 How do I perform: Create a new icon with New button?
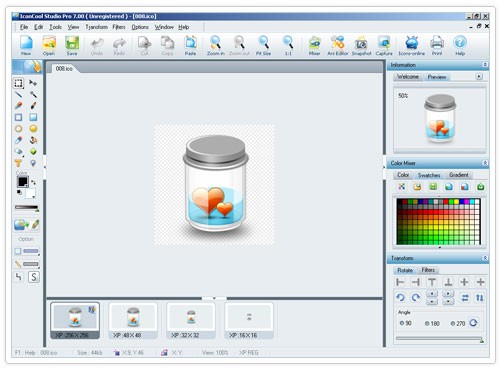(x=26, y=46)
